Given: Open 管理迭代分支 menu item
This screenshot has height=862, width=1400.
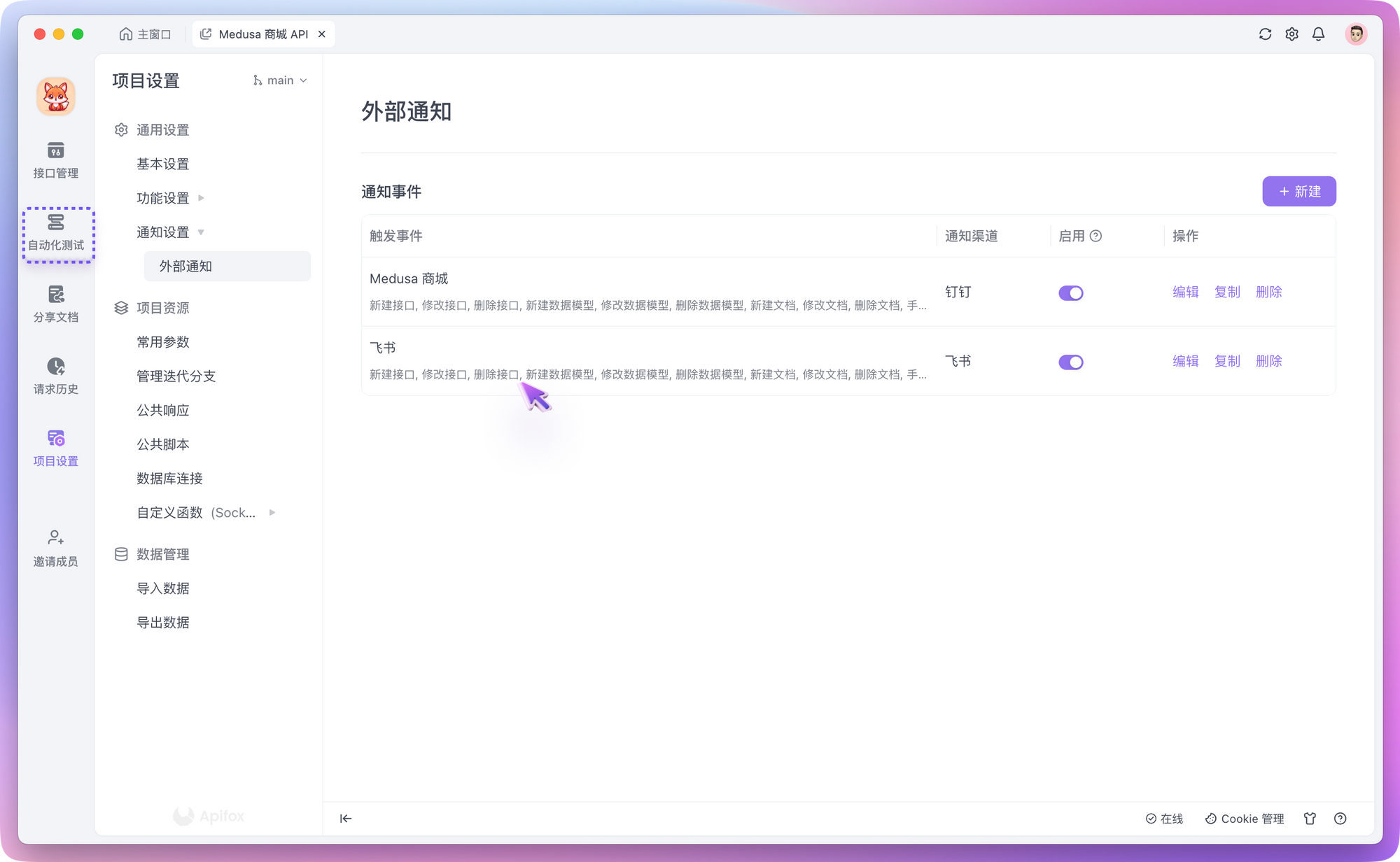Looking at the screenshot, I should [x=176, y=376].
